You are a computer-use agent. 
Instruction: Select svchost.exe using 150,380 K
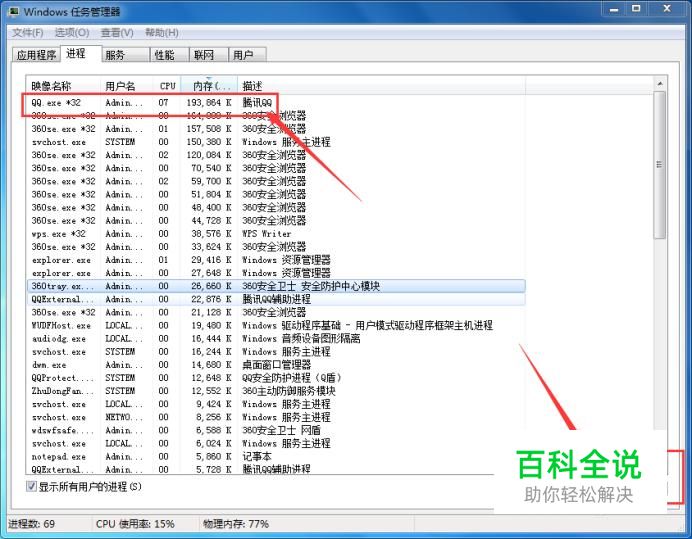(276, 142)
